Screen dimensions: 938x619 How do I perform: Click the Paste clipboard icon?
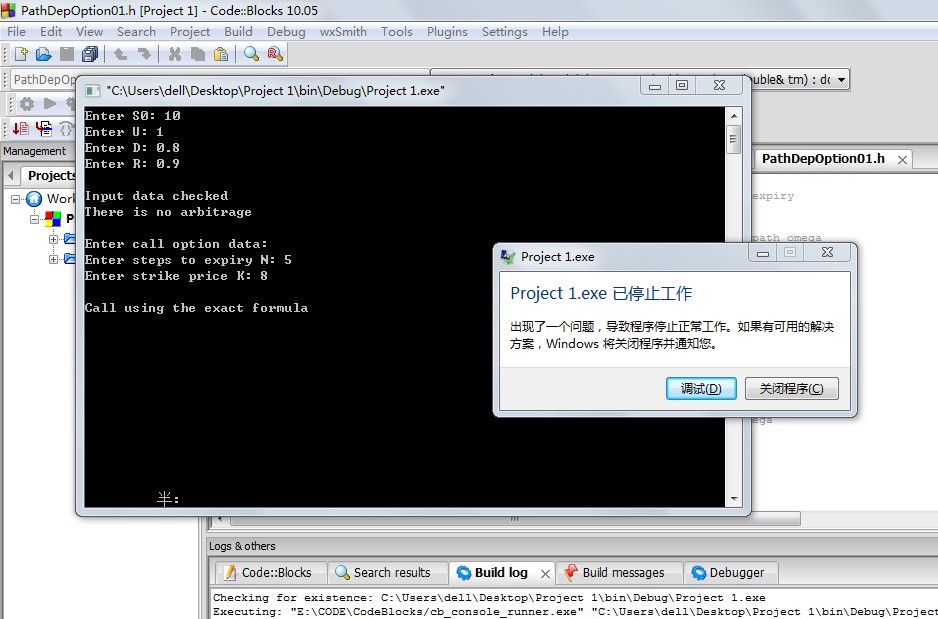pos(221,54)
